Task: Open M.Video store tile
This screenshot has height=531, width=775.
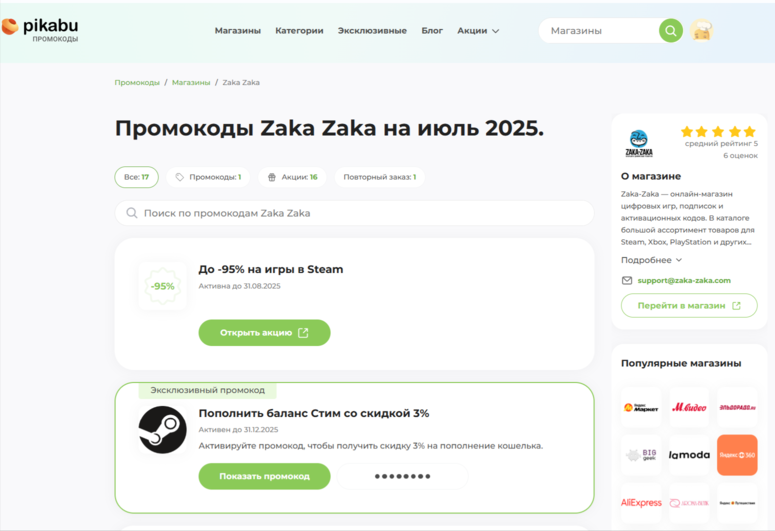Action: tap(689, 407)
